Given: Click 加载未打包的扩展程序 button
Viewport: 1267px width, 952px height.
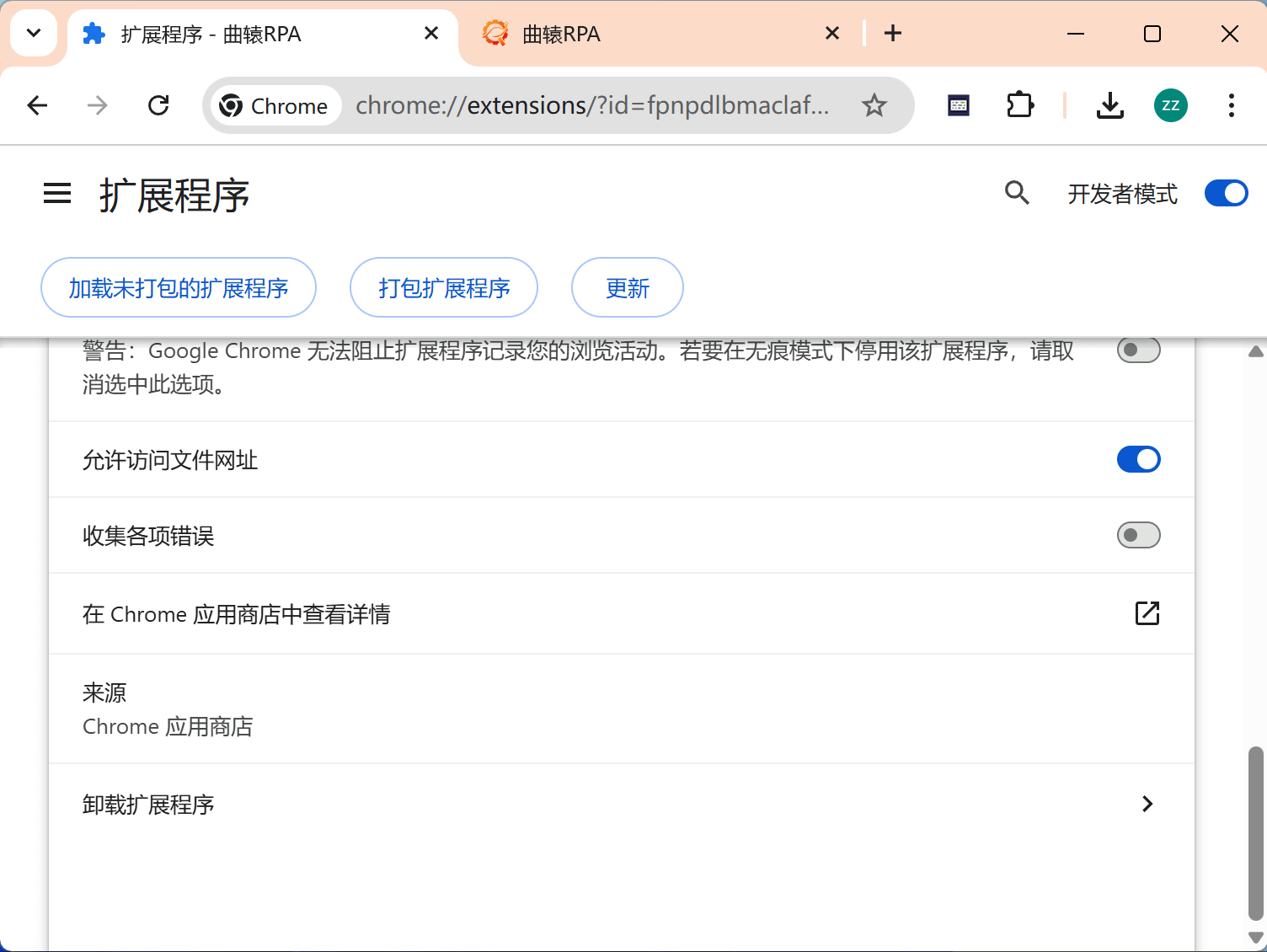Looking at the screenshot, I should (x=179, y=288).
